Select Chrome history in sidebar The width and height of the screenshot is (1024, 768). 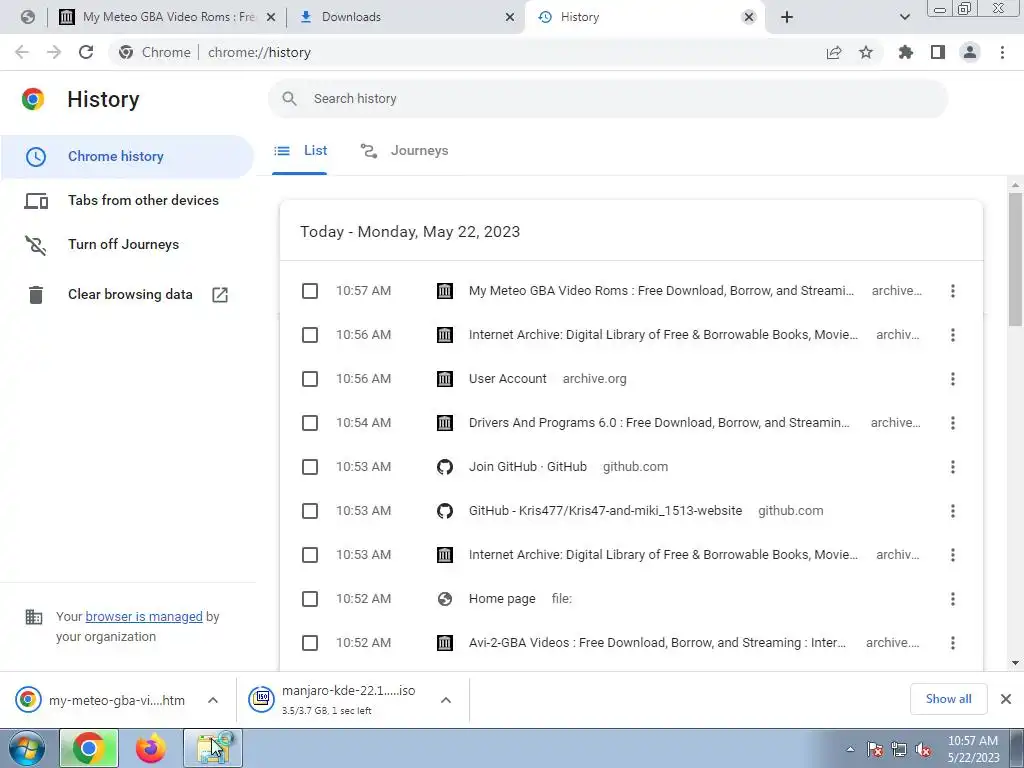[x=127, y=157]
